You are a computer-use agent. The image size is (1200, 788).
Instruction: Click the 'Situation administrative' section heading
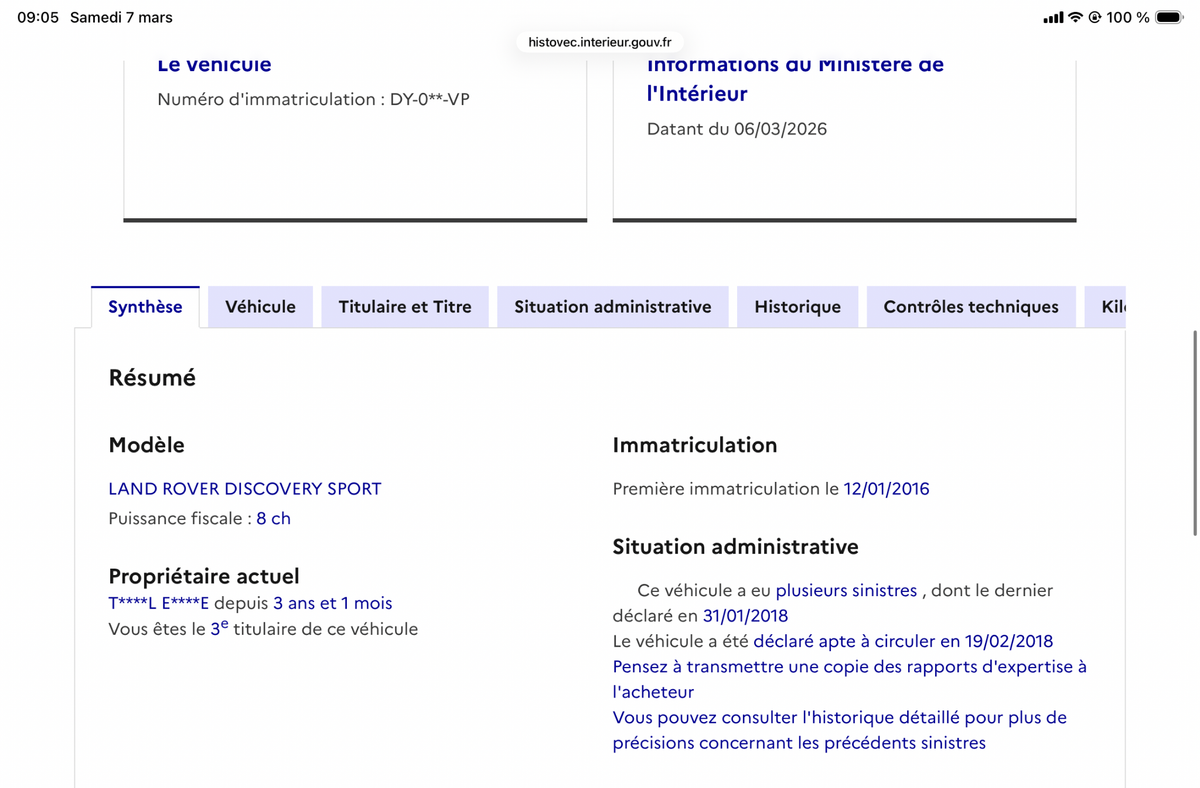[x=736, y=547]
